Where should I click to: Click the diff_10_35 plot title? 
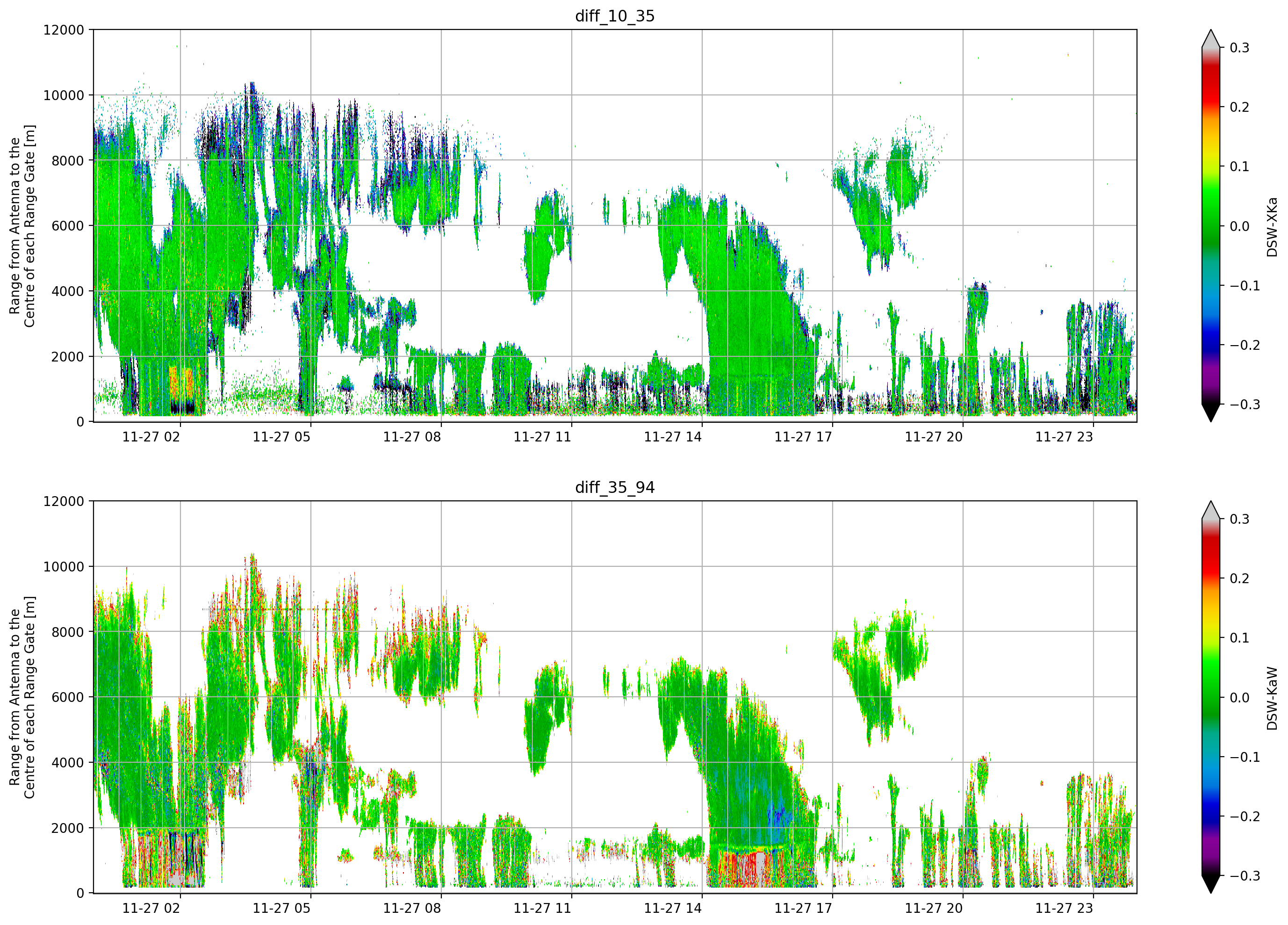(x=615, y=16)
